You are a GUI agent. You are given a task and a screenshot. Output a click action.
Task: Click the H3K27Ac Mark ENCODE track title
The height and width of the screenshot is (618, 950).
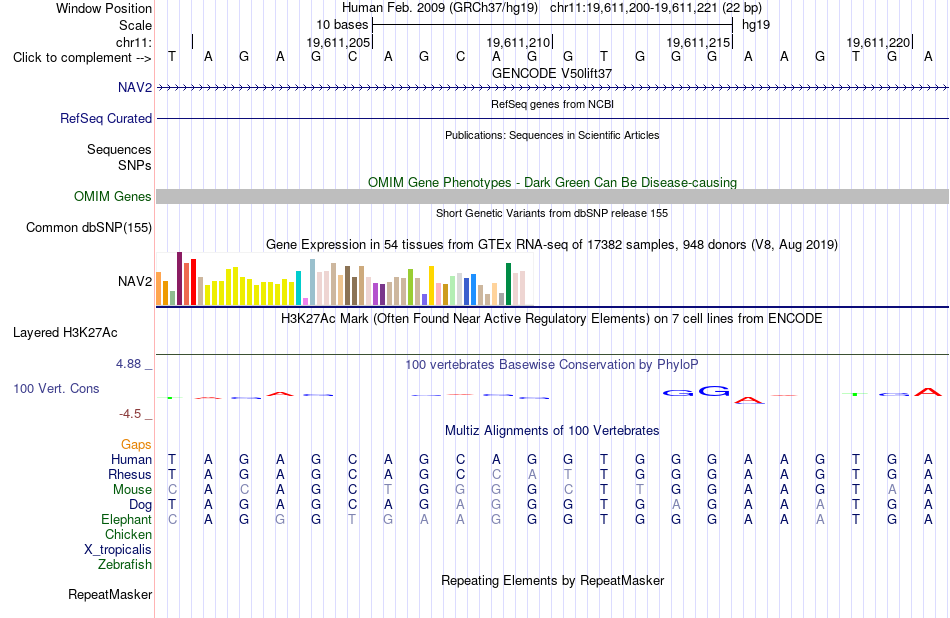pos(552,318)
